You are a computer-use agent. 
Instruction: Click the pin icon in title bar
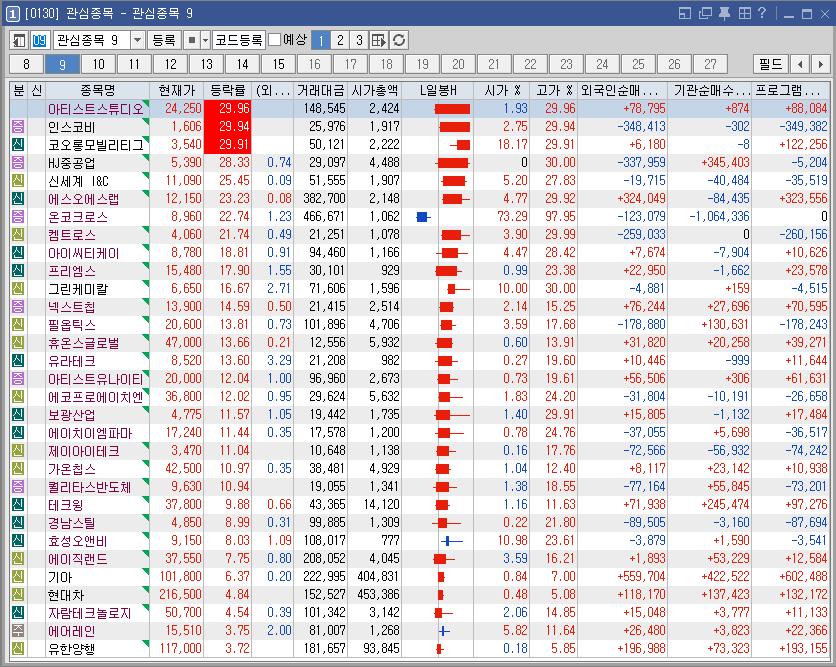[x=725, y=13]
